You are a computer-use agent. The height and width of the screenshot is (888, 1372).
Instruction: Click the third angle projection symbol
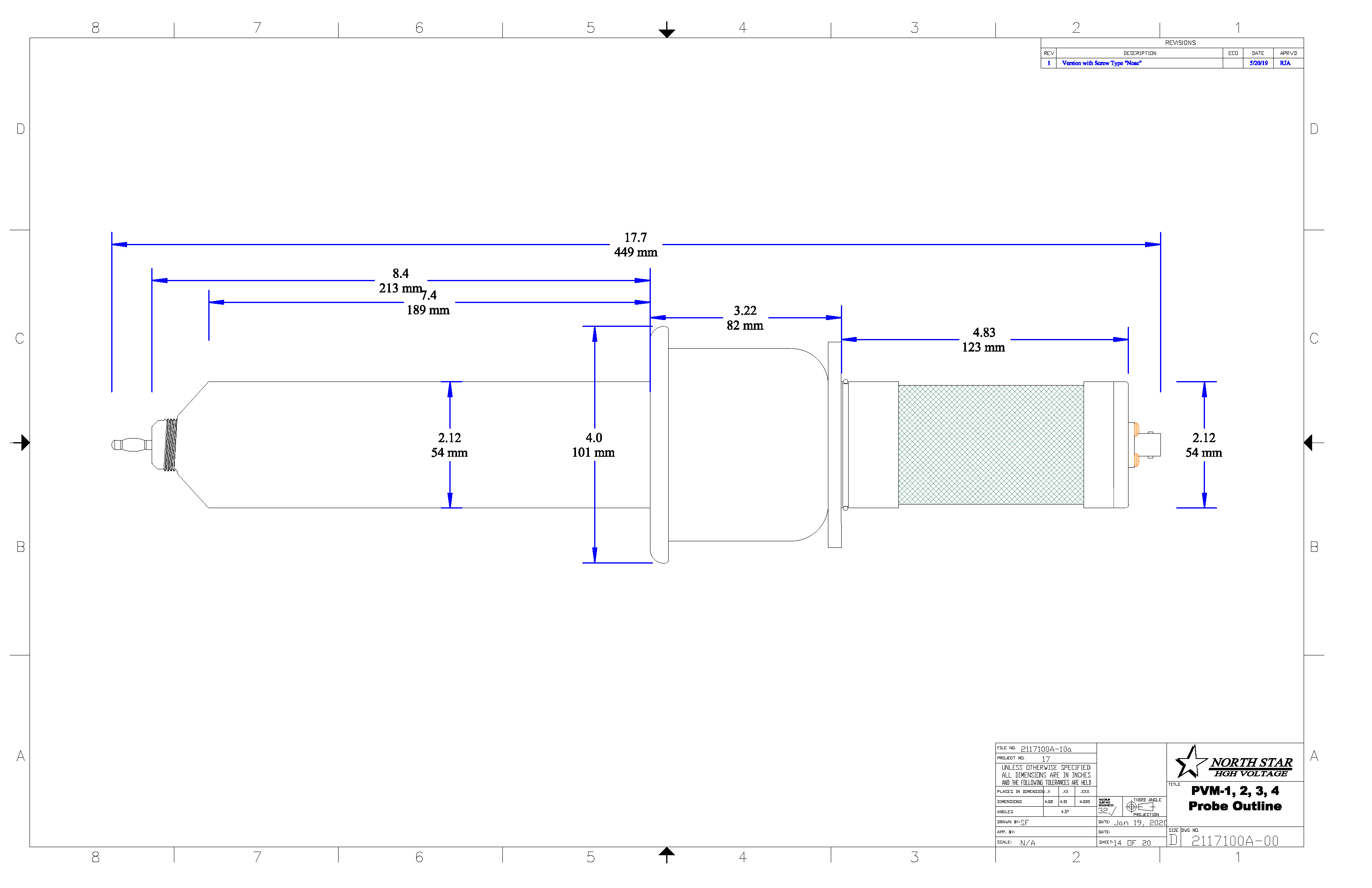[x=1140, y=807]
